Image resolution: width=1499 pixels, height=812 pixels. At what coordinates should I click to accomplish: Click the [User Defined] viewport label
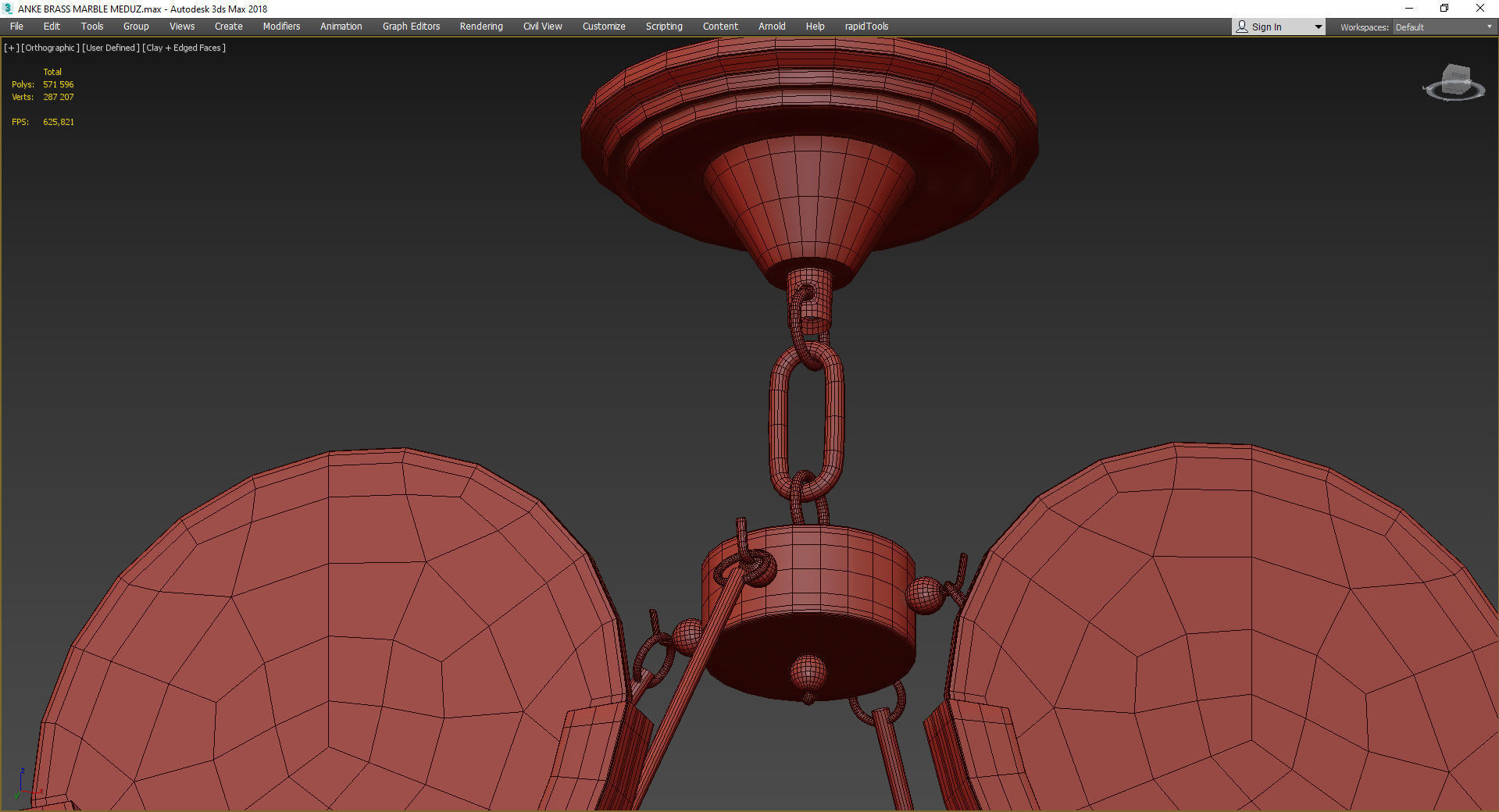point(111,48)
